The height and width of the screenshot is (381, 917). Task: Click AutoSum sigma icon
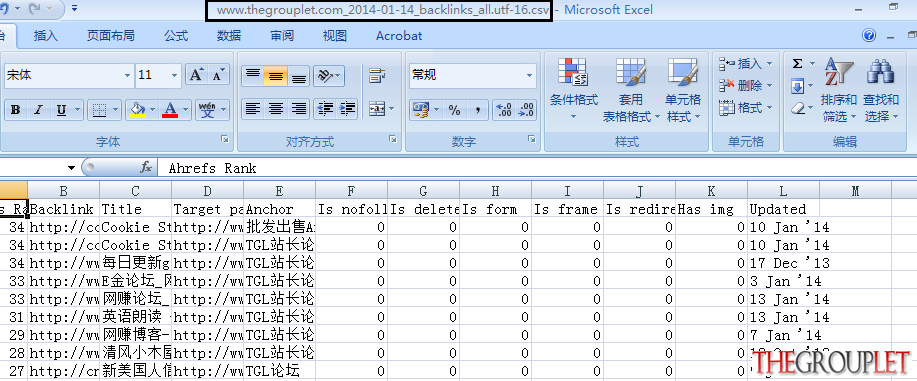pos(797,64)
